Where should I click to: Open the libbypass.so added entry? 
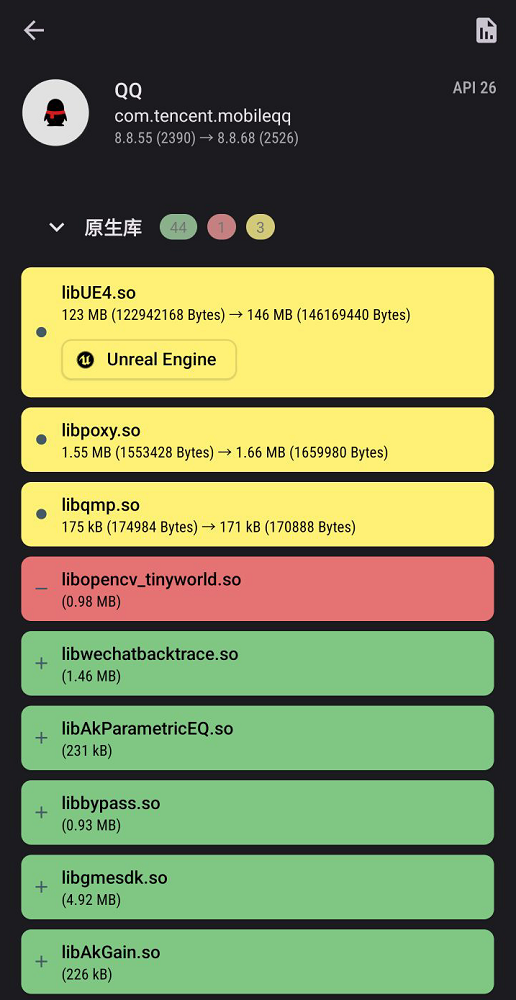click(x=258, y=812)
